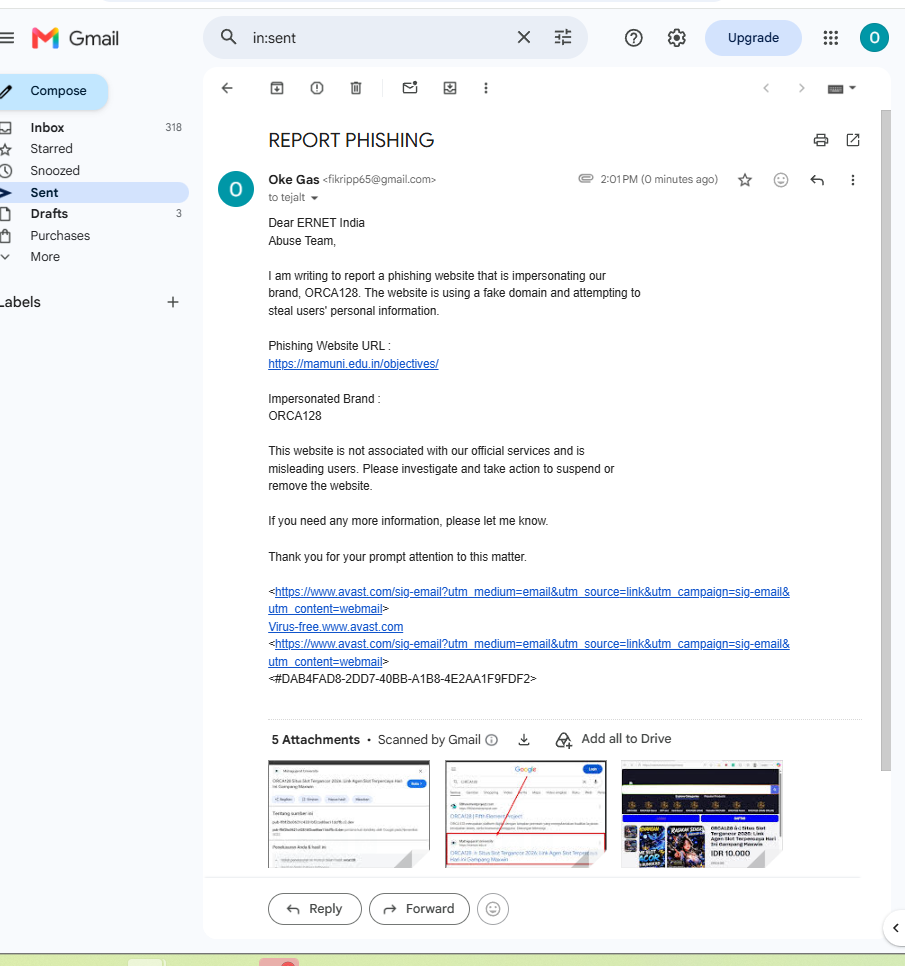905x966 pixels.
Task: Go to the newer message arrow
Action: 766,88
